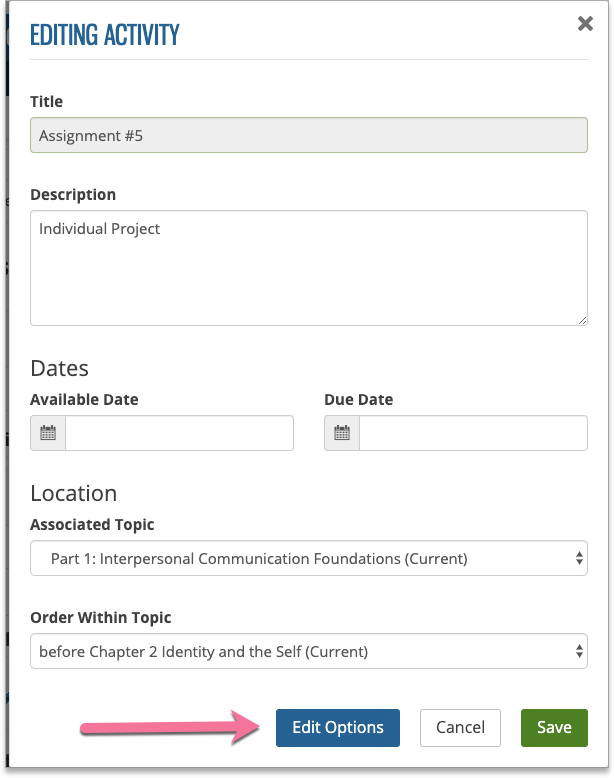Open the Available Date calendar picker icon
The height and width of the screenshot is (778, 614).
[x=48, y=433]
